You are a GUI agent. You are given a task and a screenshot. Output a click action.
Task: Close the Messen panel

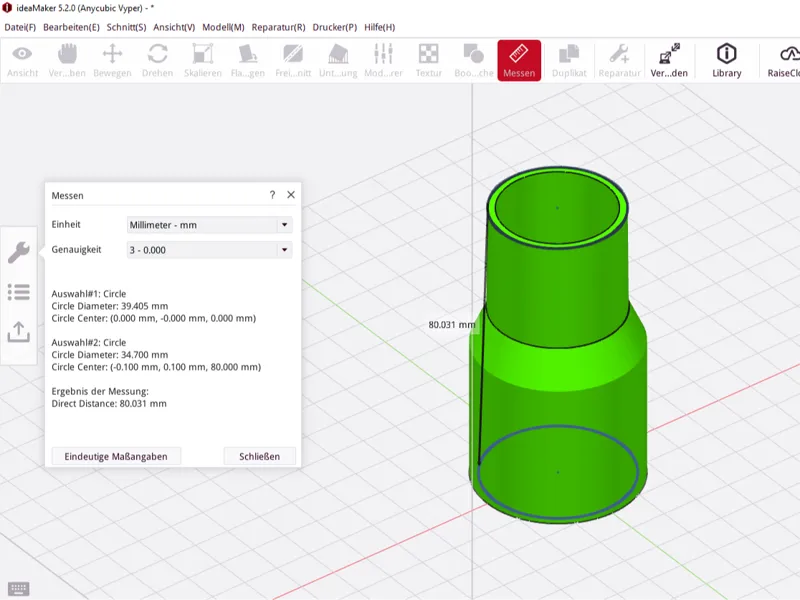click(x=291, y=194)
